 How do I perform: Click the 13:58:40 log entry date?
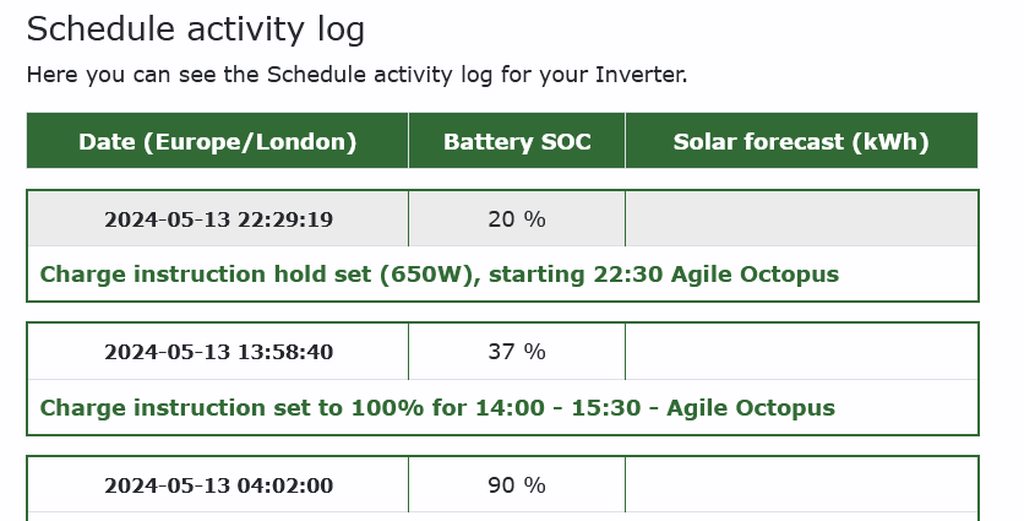pyautogui.click(x=218, y=352)
